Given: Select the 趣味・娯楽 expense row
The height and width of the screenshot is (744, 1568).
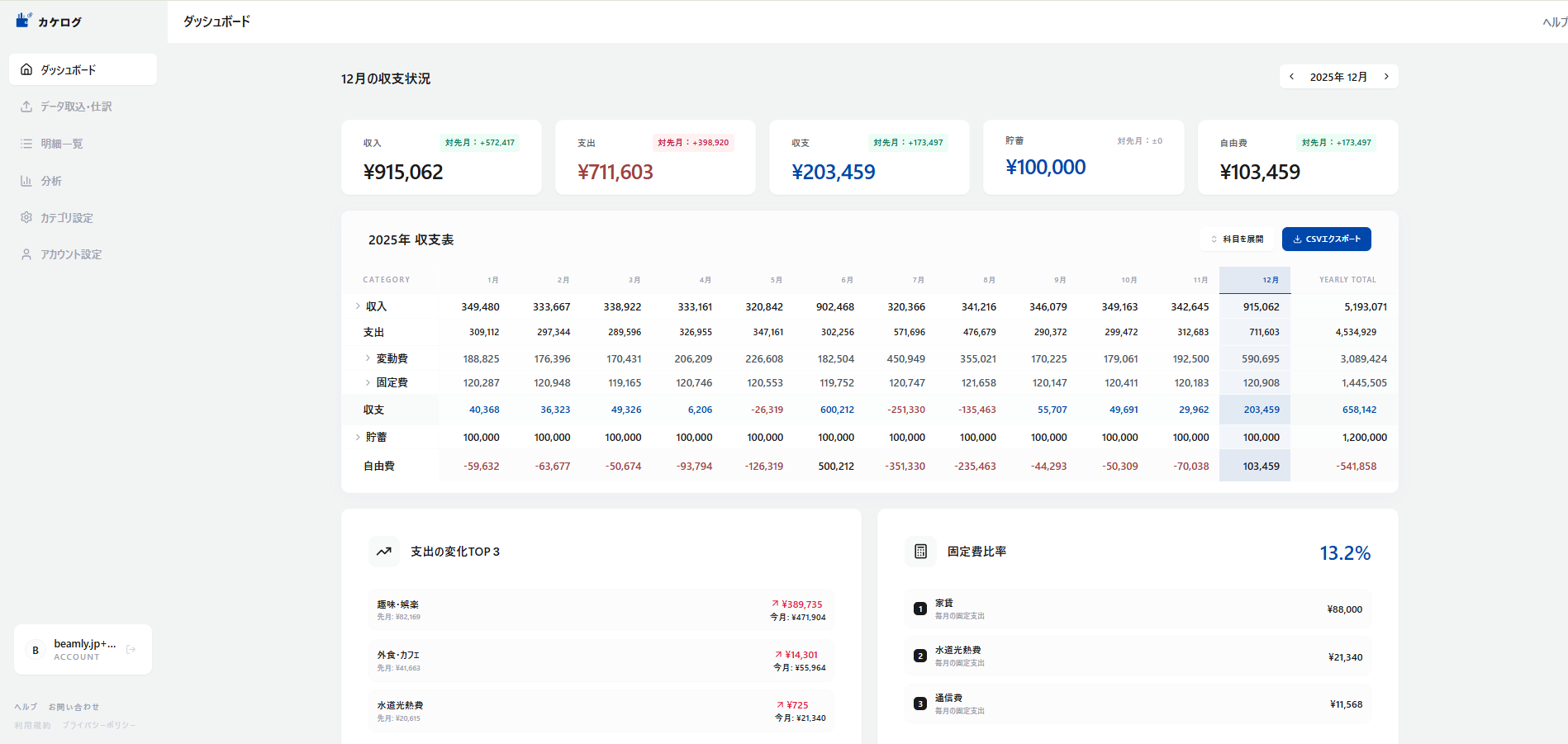Looking at the screenshot, I should click(601, 610).
